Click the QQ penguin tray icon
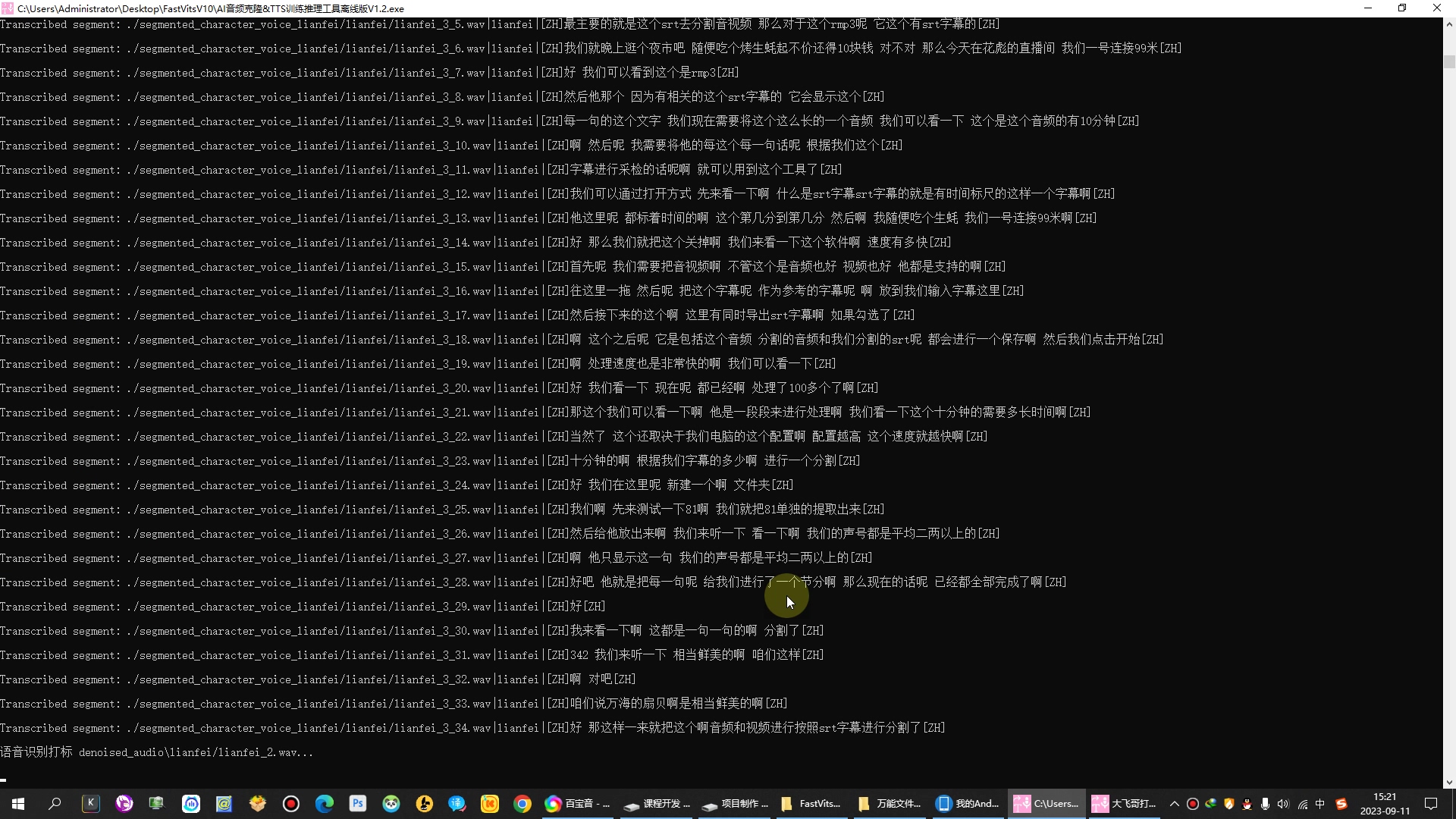The height and width of the screenshot is (819, 1456). pos(1247,804)
